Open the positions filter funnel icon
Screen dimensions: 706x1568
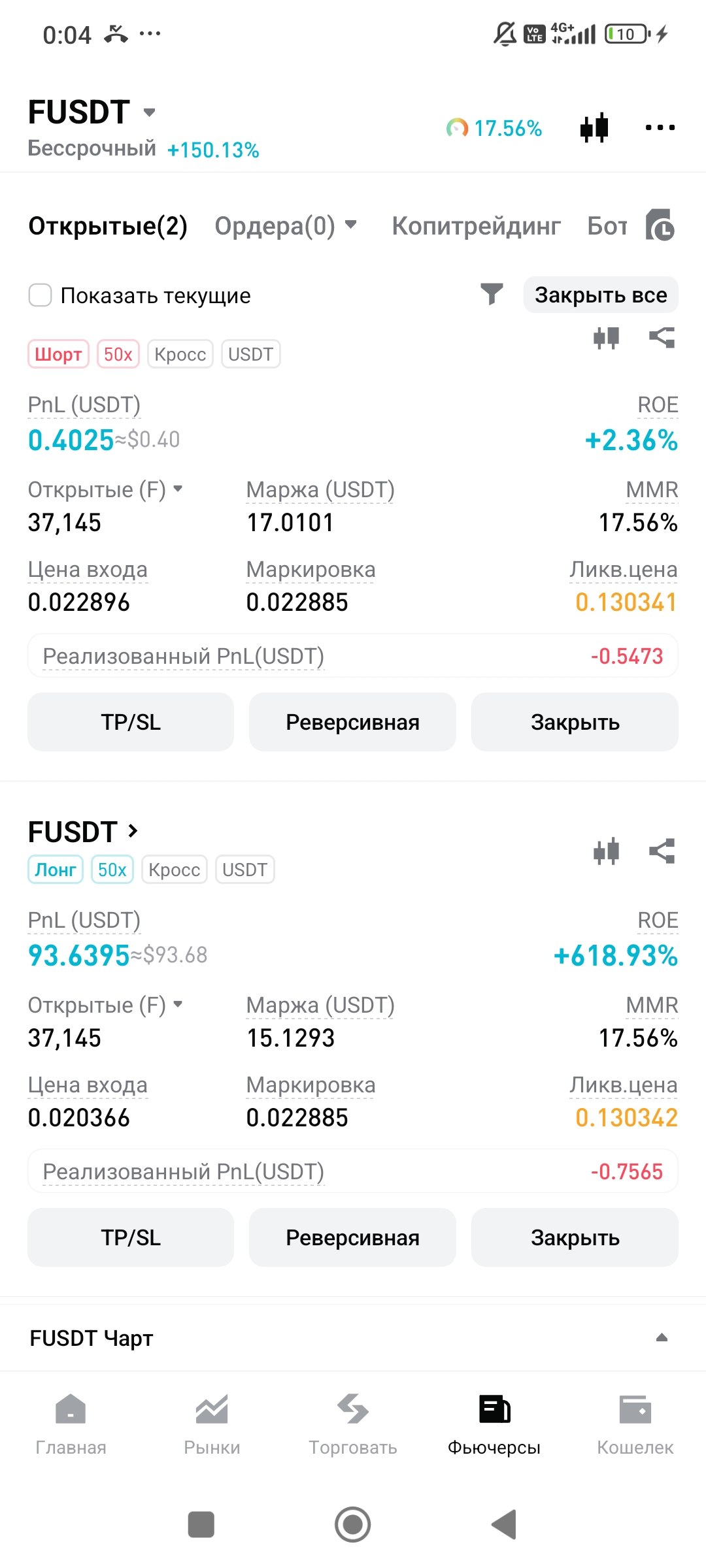[x=492, y=295]
